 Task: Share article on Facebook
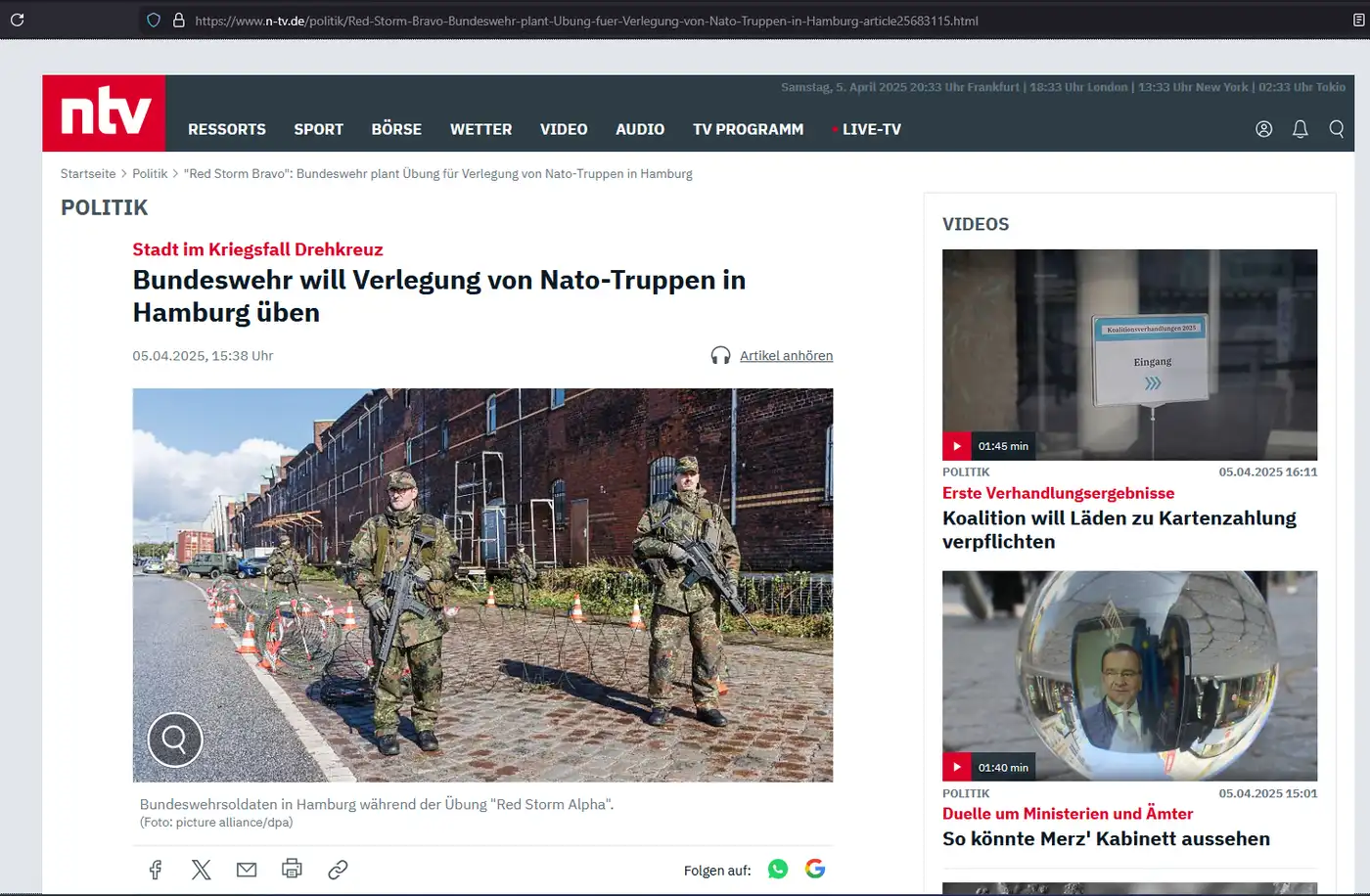tap(156, 870)
